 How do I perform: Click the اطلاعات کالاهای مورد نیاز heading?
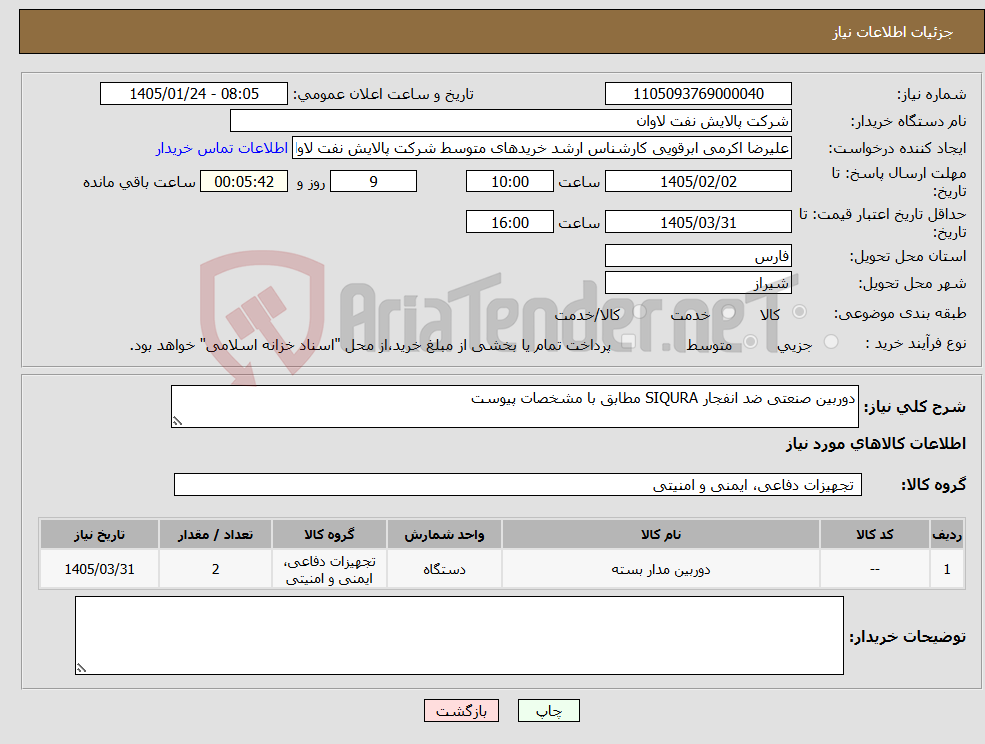coord(876,444)
